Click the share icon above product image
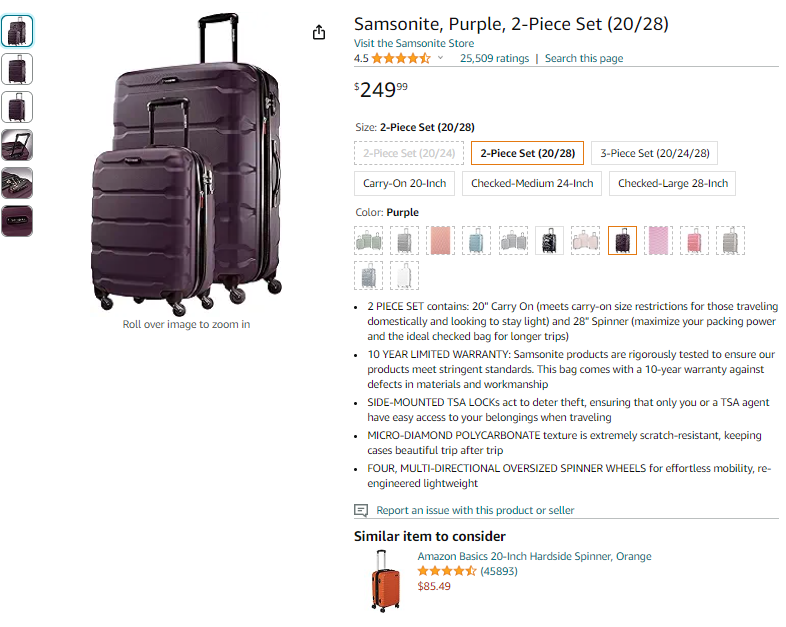Image resolution: width=786 pixels, height=627 pixels. [319, 33]
